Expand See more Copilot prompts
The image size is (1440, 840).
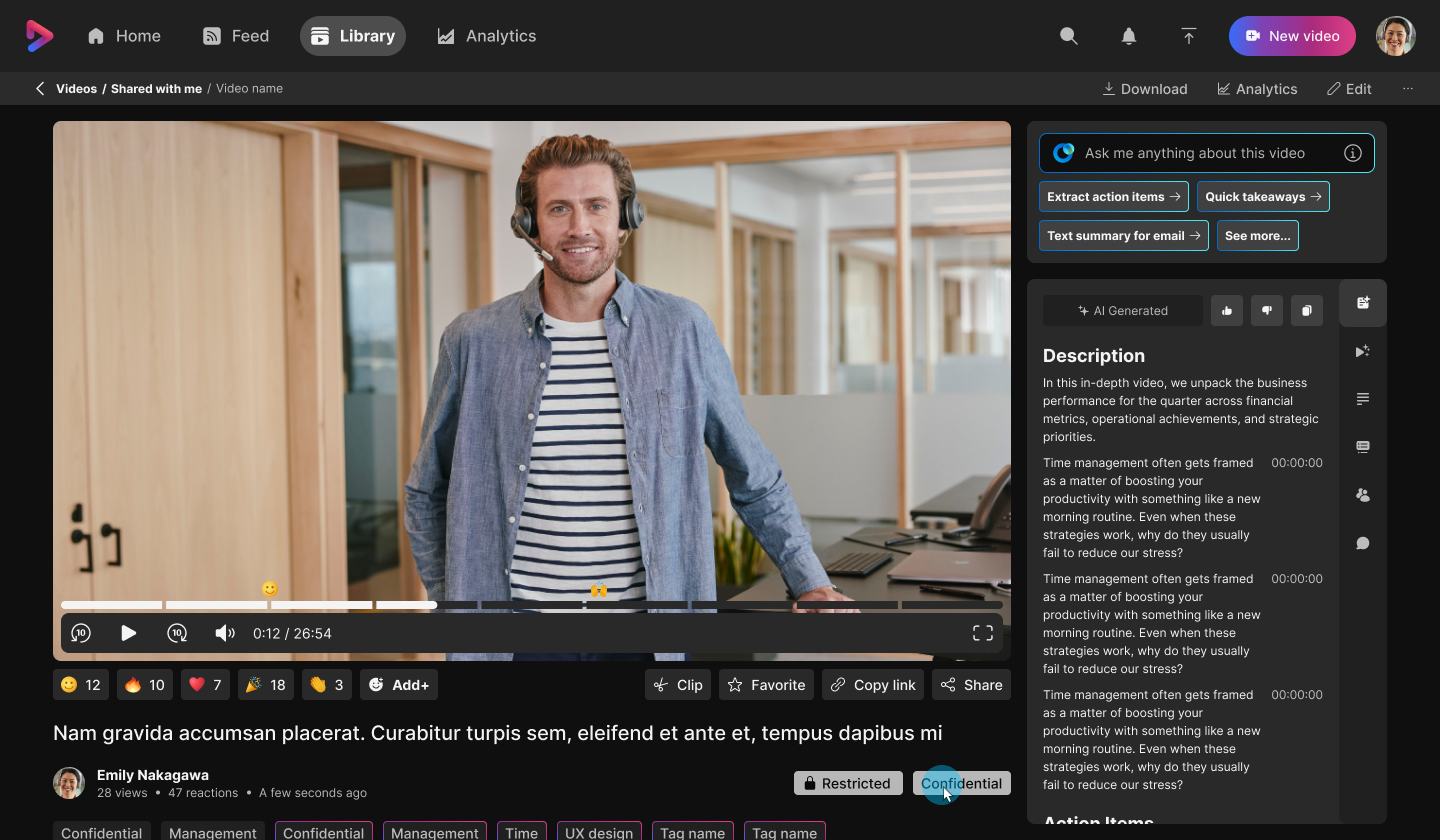[1257, 236]
